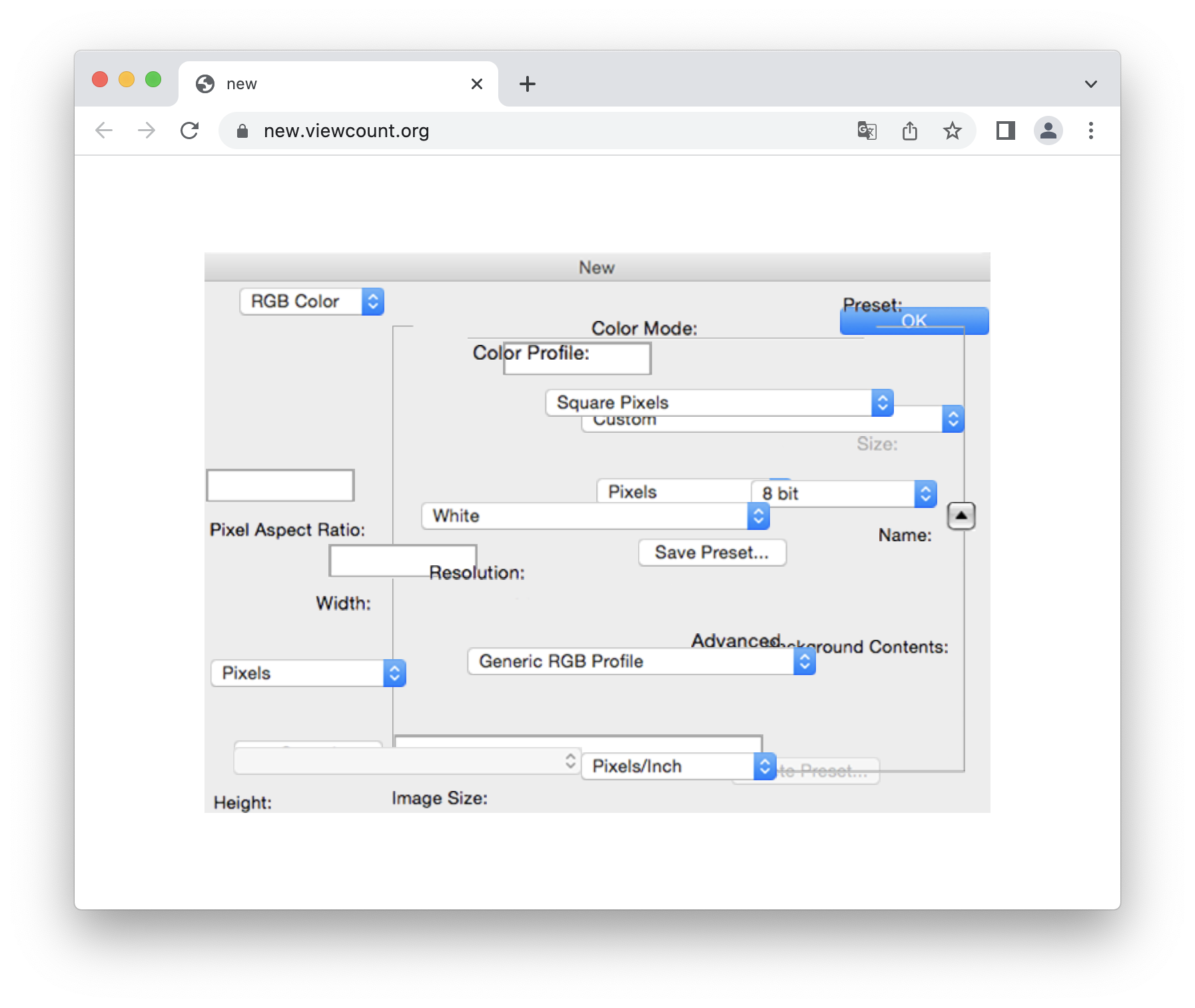Toggle the browser side panel
The width and height of the screenshot is (1195, 1008).
click(1005, 130)
